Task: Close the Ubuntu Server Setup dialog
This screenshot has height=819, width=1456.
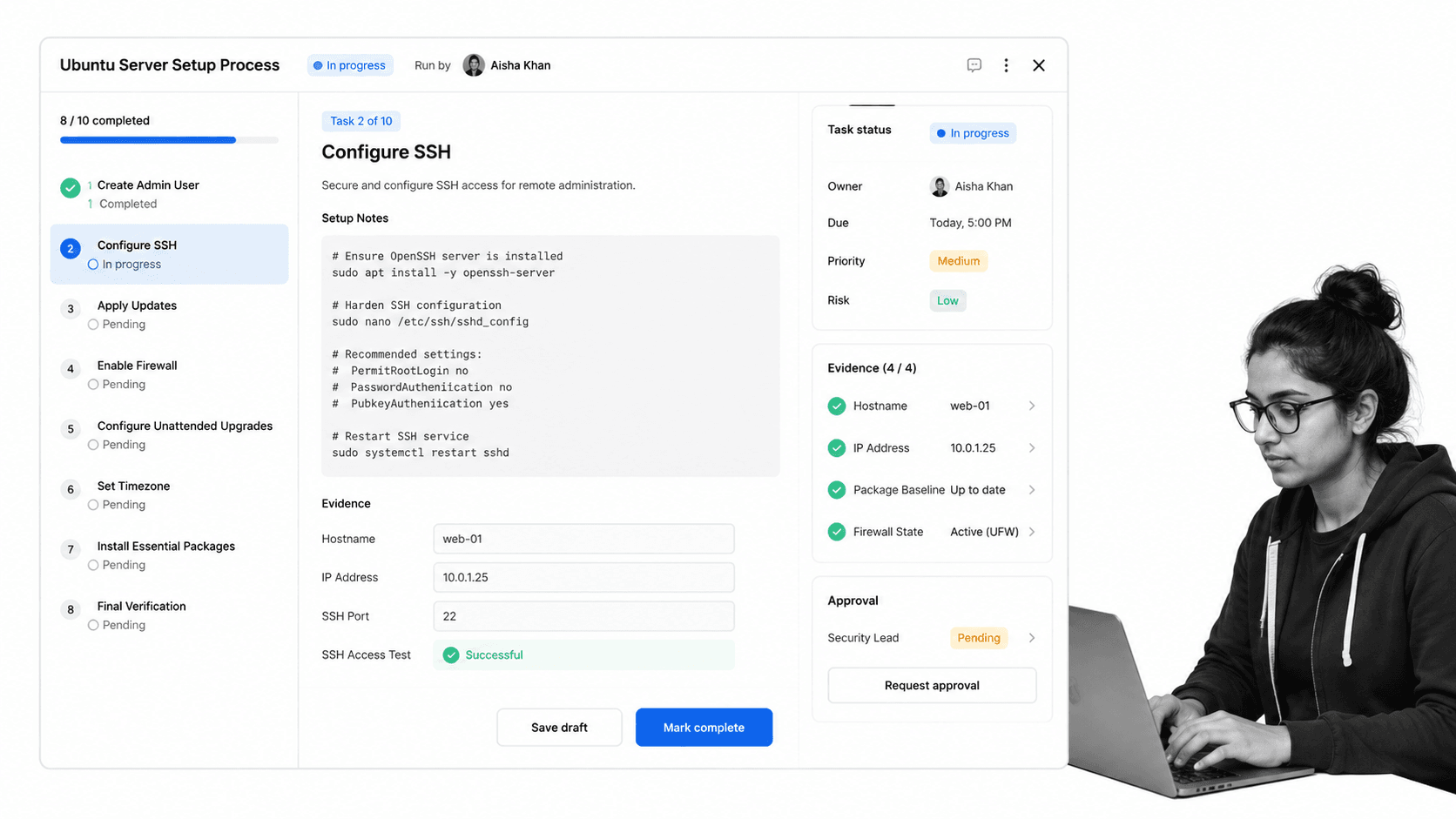Action: 1039,65
